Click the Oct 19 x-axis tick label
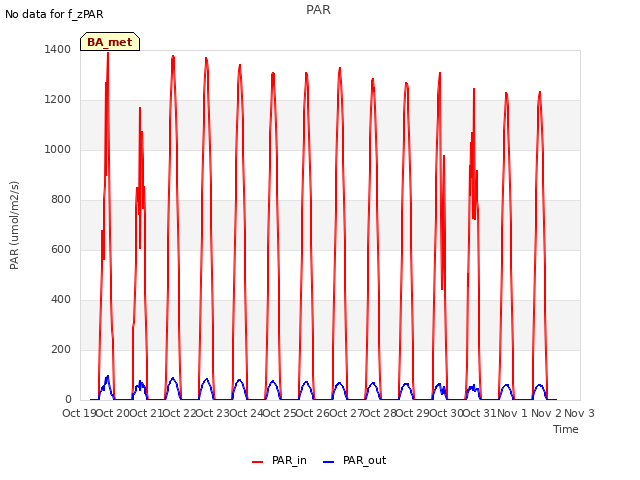The height and width of the screenshot is (480, 640). pos(79,413)
